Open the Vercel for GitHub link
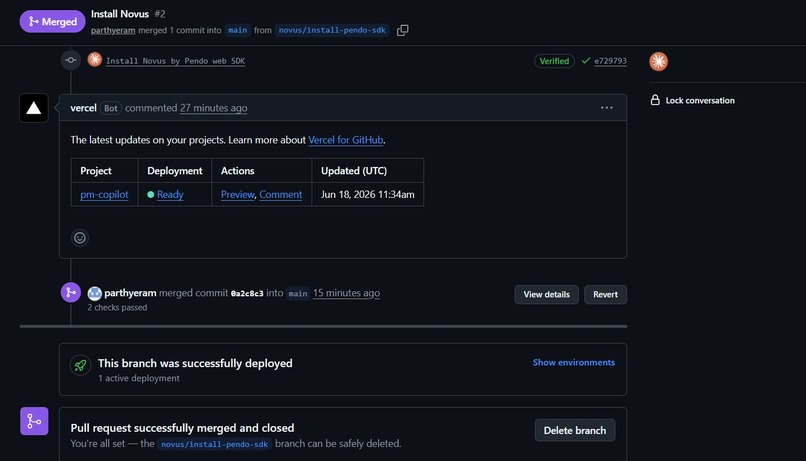Screen dimensions: 806x461 click(345, 140)
